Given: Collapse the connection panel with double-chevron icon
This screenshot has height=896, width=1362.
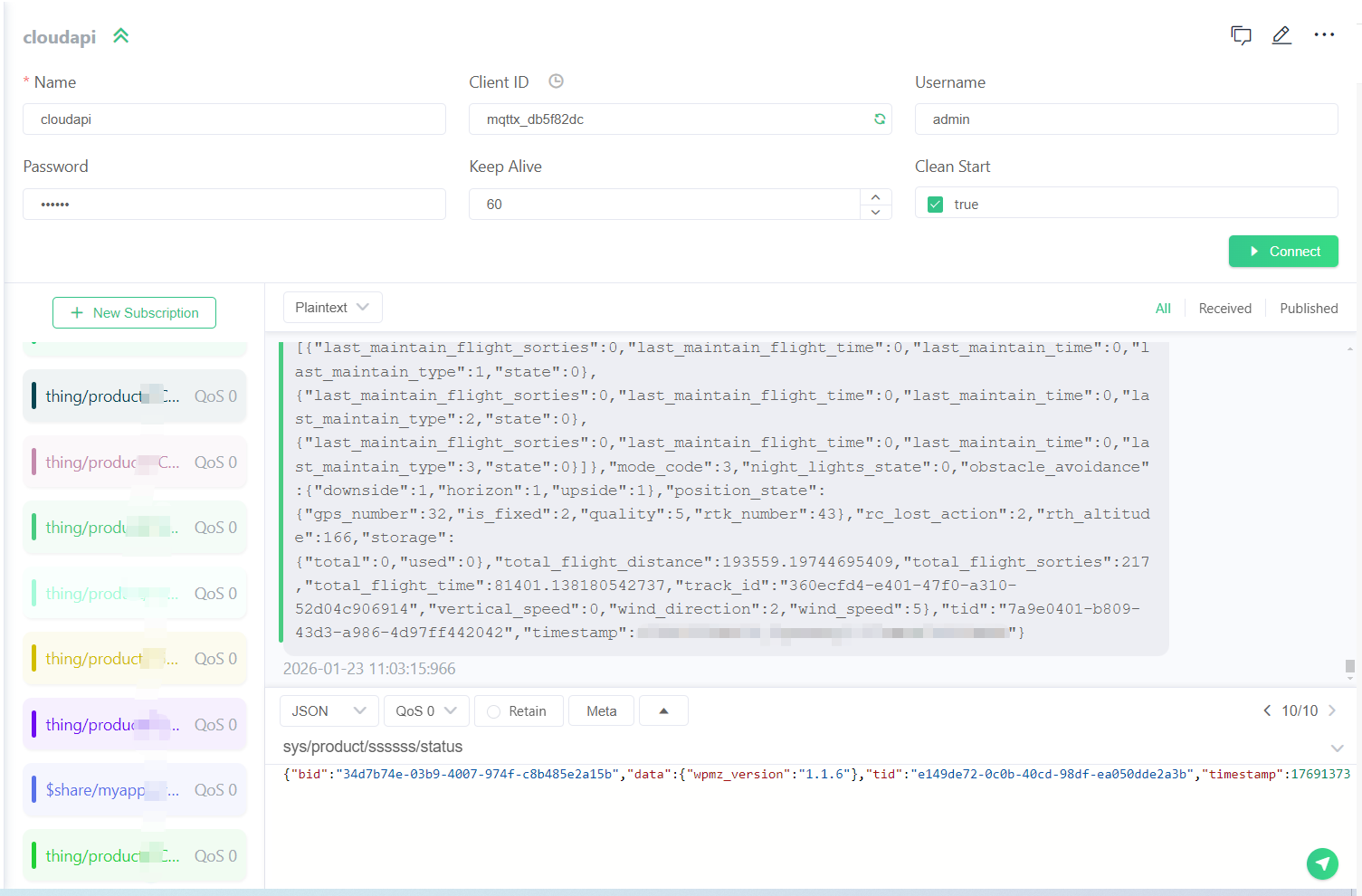Looking at the screenshot, I should [x=120, y=36].
